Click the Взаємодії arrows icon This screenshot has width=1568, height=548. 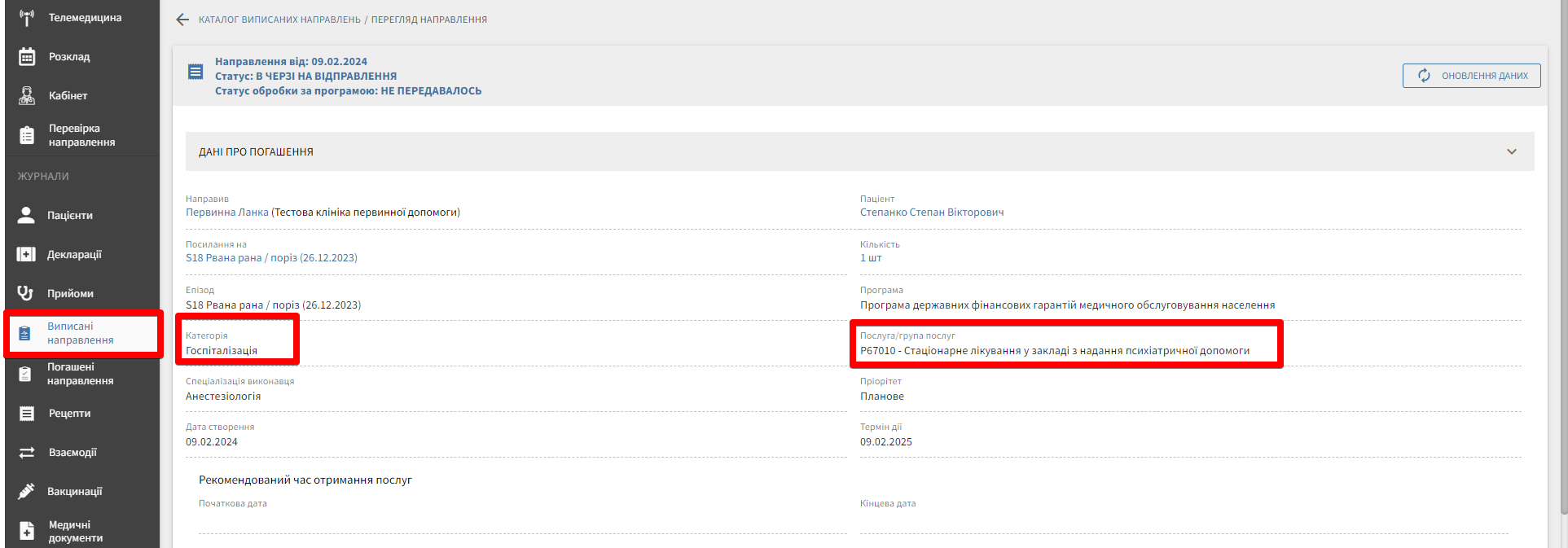click(27, 453)
